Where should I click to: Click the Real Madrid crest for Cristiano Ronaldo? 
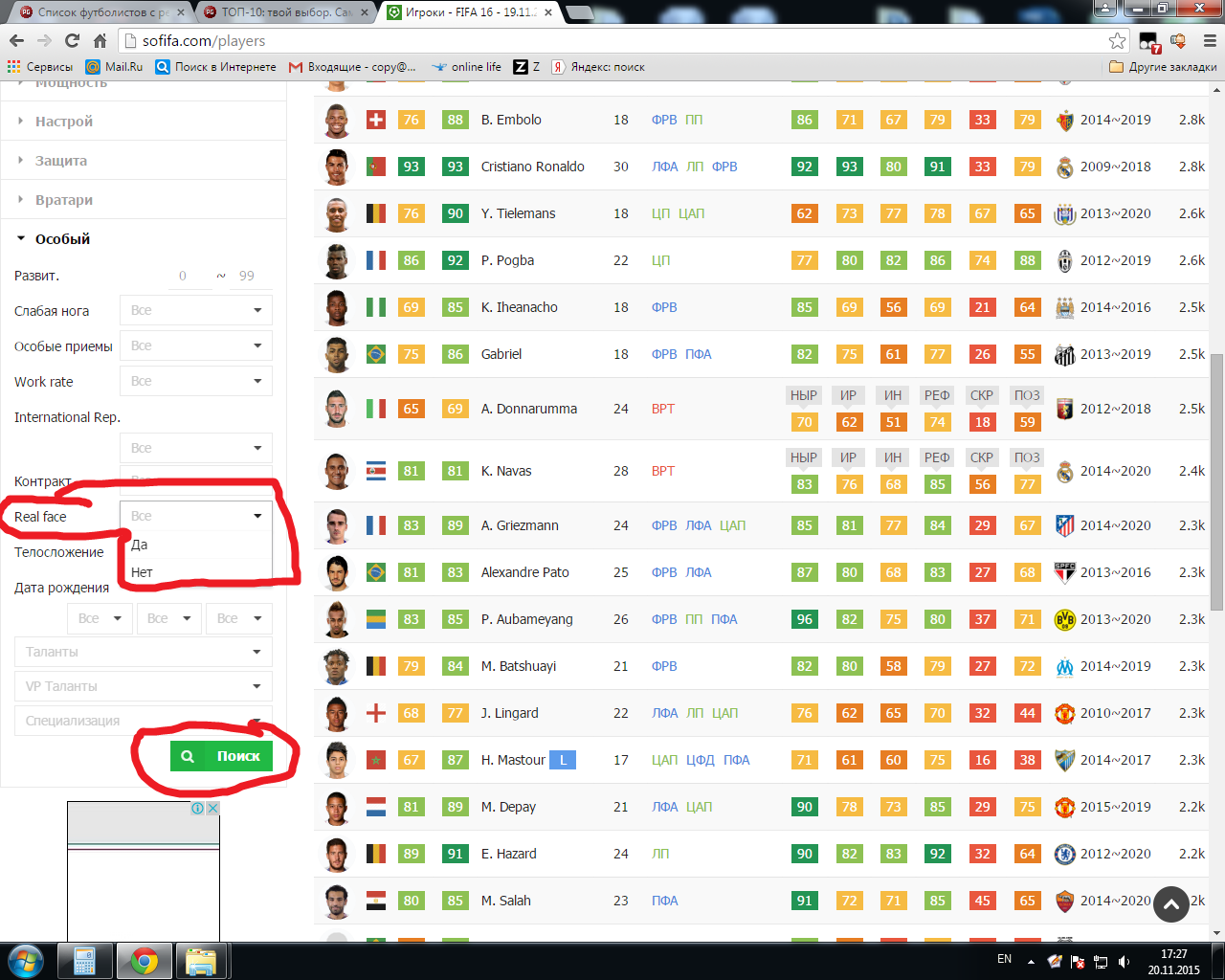1065,167
